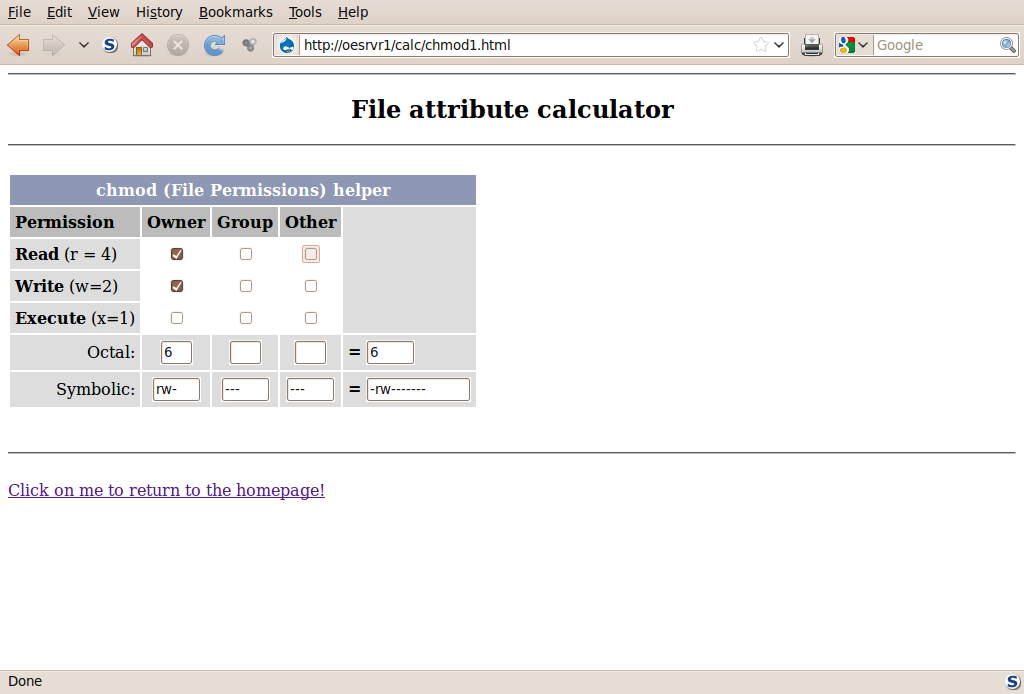The height and width of the screenshot is (694, 1024).
Task: Open the Bookmarks menu
Action: 235,12
